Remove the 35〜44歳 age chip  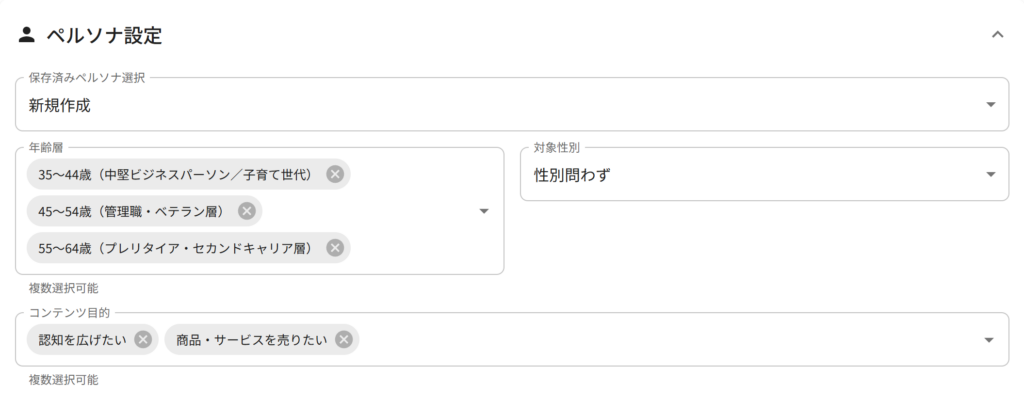pos(335,174)
